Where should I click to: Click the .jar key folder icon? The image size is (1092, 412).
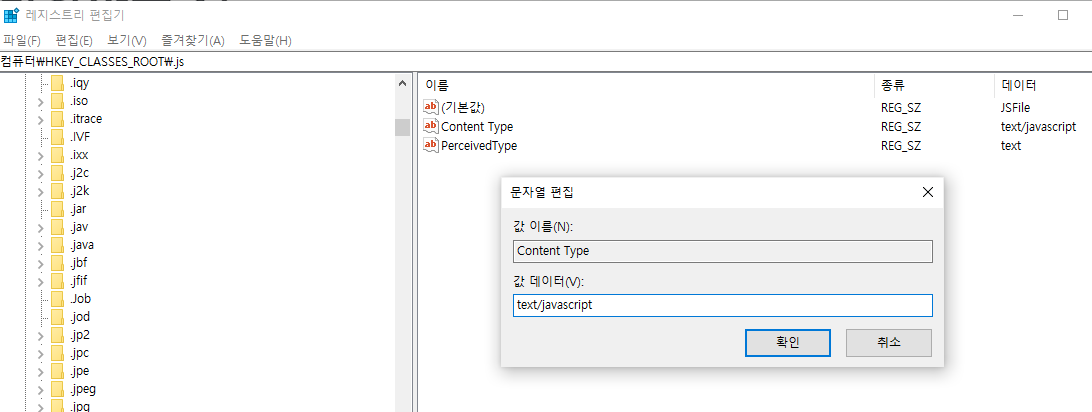[x=57, y=209]
